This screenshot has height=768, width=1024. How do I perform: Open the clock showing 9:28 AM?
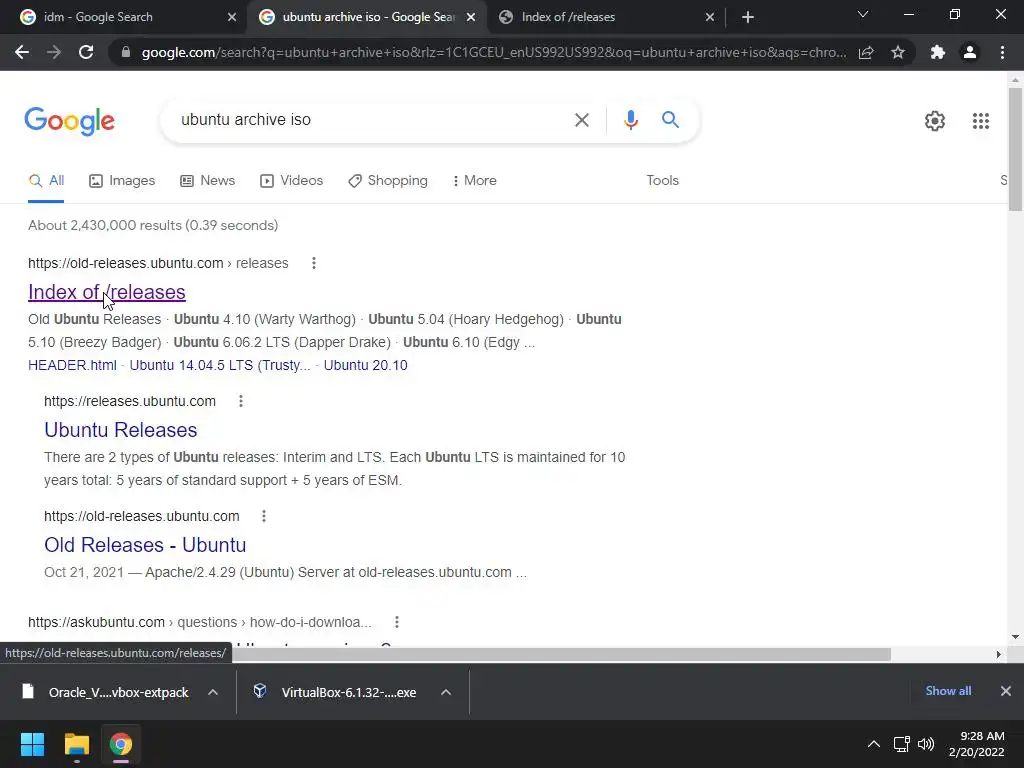976,744
